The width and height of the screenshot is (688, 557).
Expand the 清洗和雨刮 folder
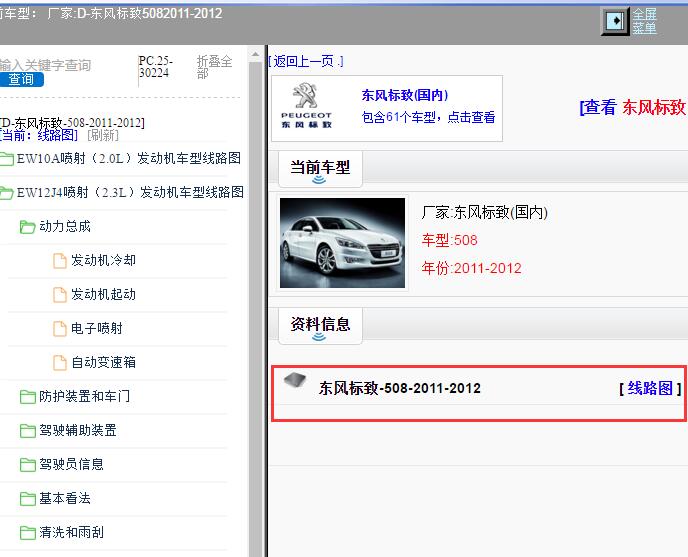(71, 532)
